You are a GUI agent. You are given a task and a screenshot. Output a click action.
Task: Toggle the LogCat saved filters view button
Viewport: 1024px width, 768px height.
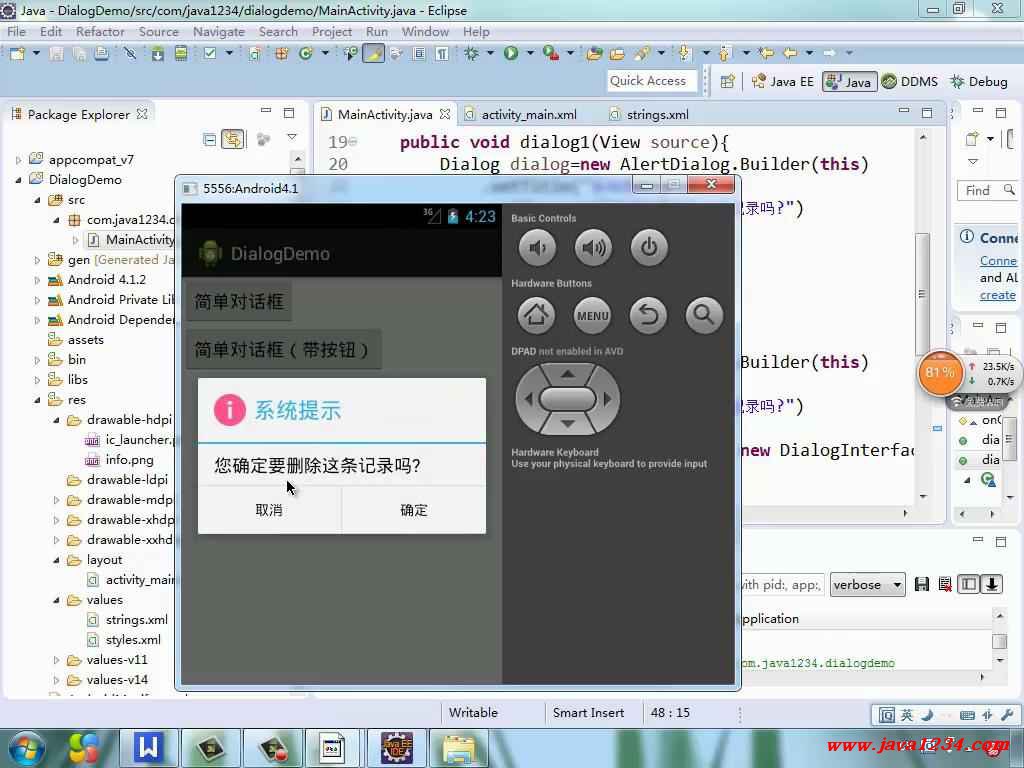pos(968,584)
